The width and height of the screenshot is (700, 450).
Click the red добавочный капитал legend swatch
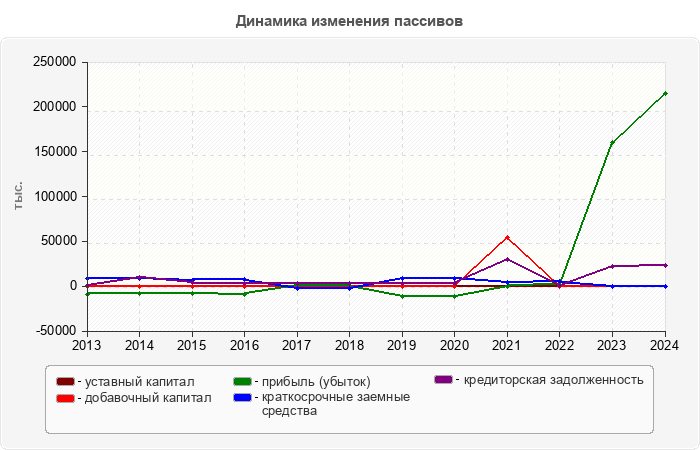(x=65, y=397)
